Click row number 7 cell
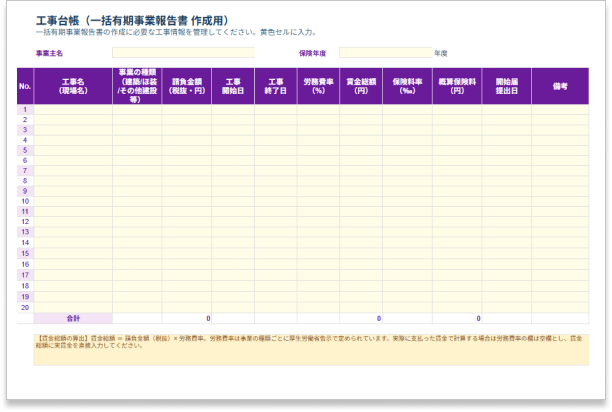This screenshot has width=612, height=412. click(x=25, y=170)
